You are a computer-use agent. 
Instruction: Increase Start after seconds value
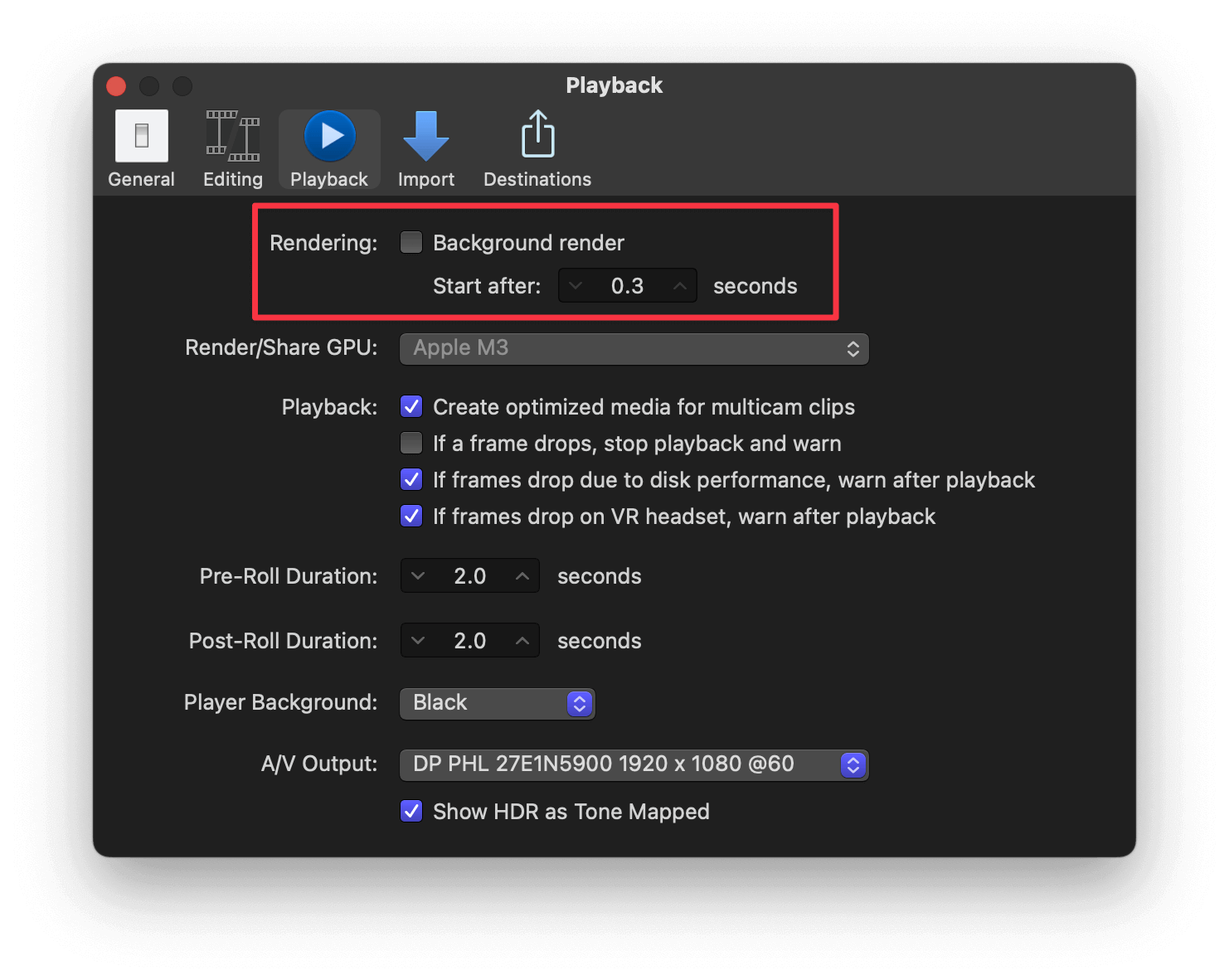pyautogui.click(x=680, y=286)
